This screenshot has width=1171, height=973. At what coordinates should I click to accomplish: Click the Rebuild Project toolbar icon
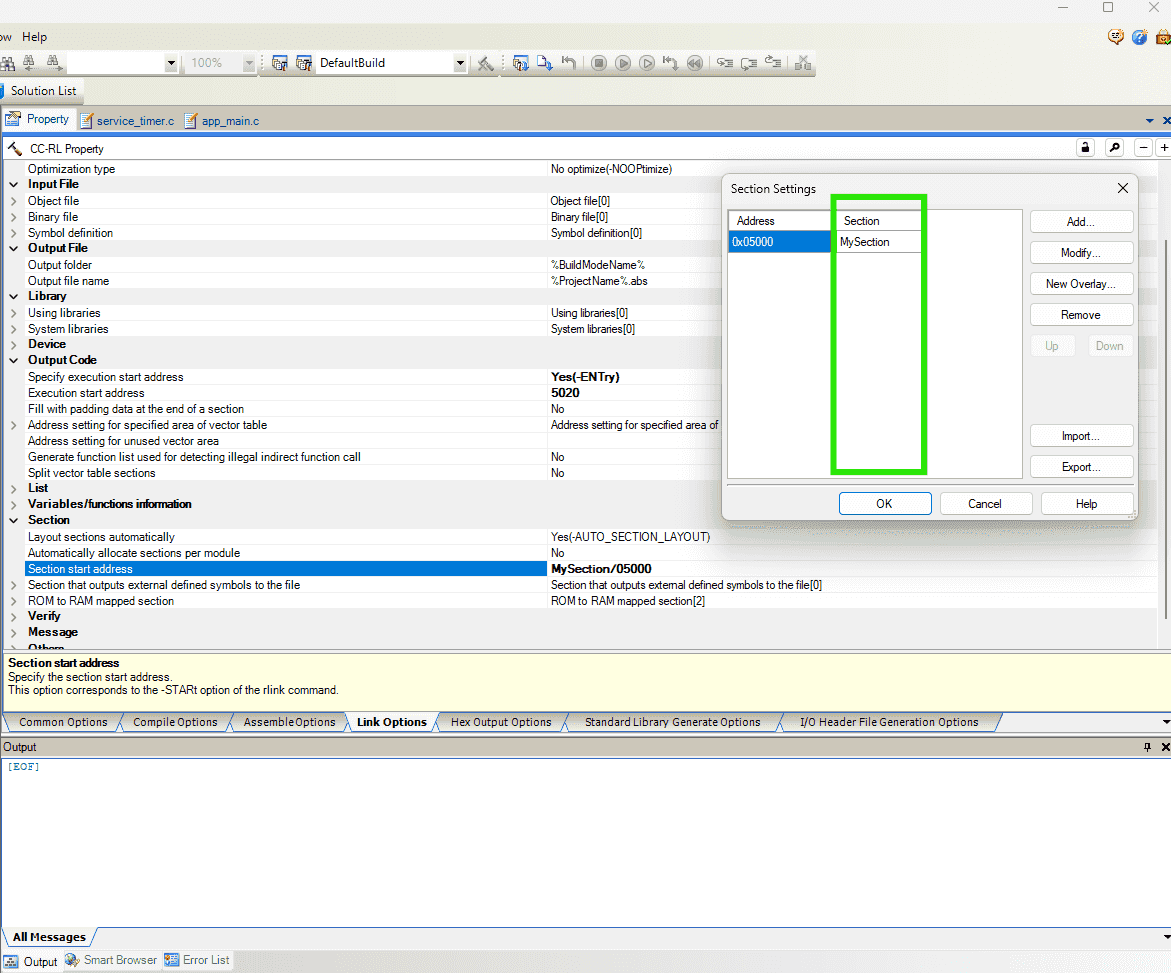[x=303, y=63]
